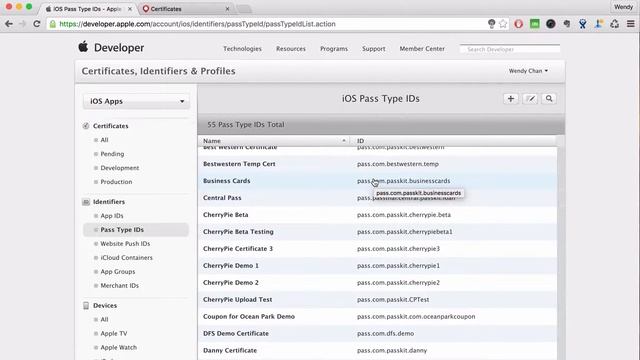640x360 pixels.
Task: Select the DFS Demo Certificate row
Action: tap(378, 333)
